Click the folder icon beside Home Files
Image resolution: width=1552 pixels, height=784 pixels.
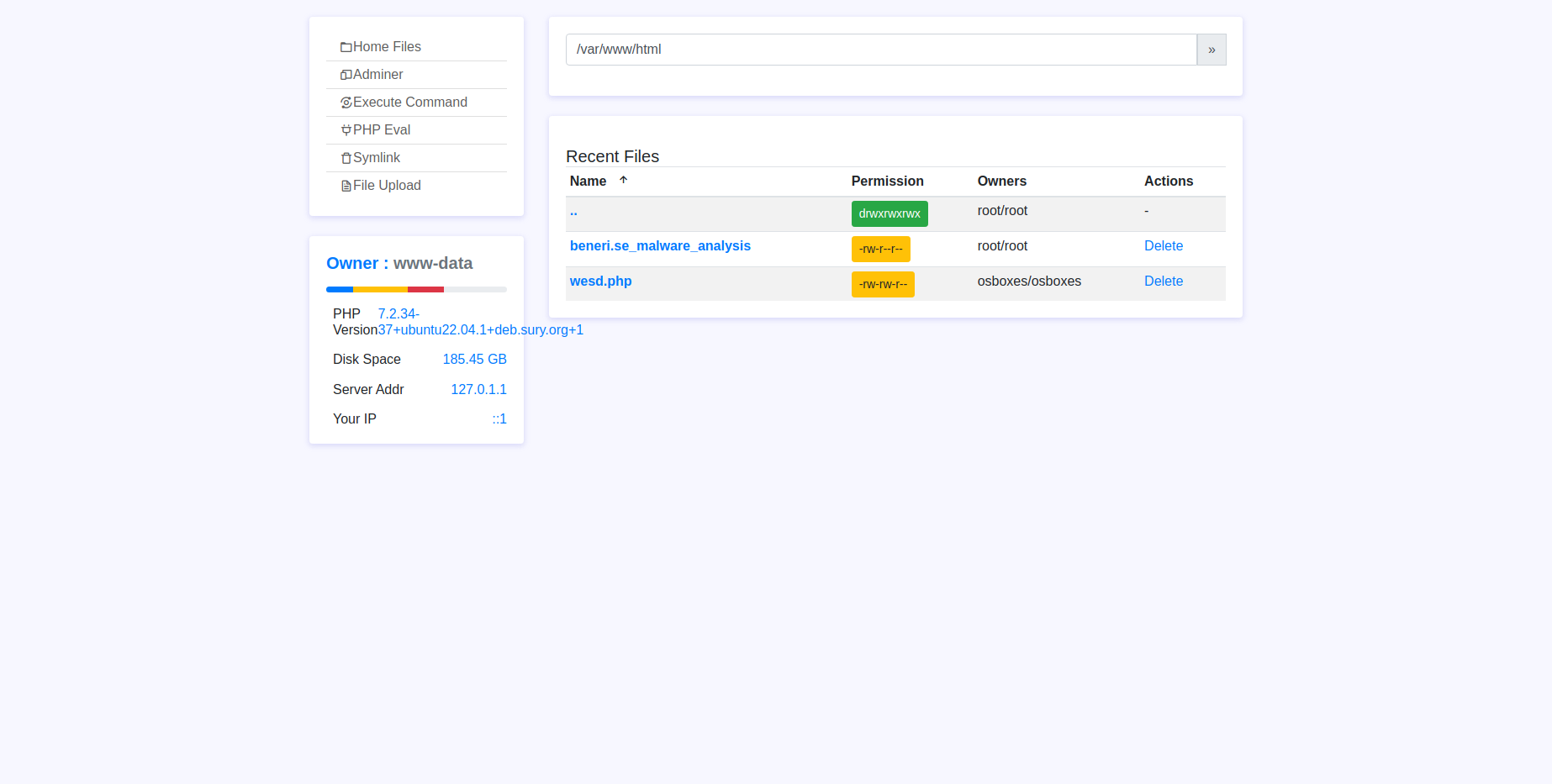click(346, 47)
